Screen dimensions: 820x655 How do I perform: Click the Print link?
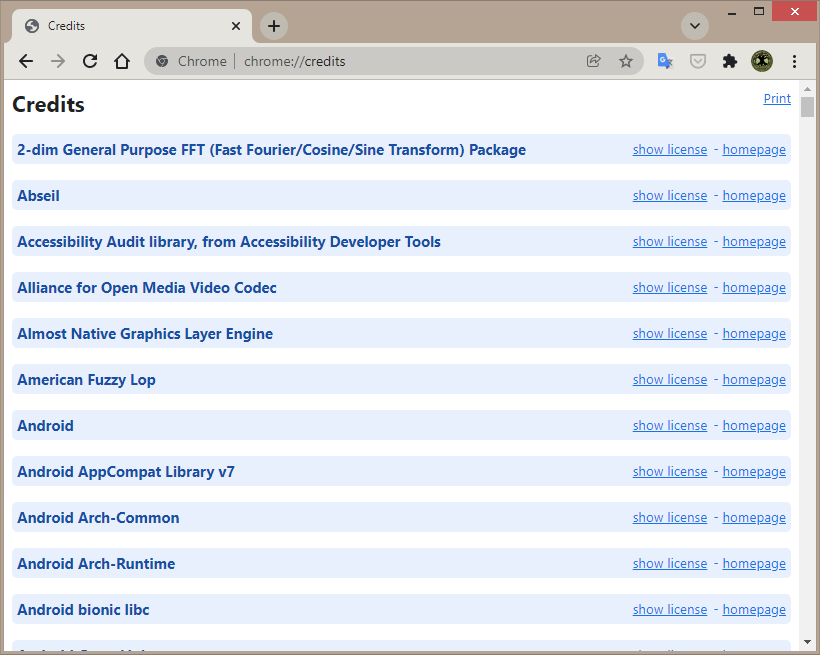[777, 98]
